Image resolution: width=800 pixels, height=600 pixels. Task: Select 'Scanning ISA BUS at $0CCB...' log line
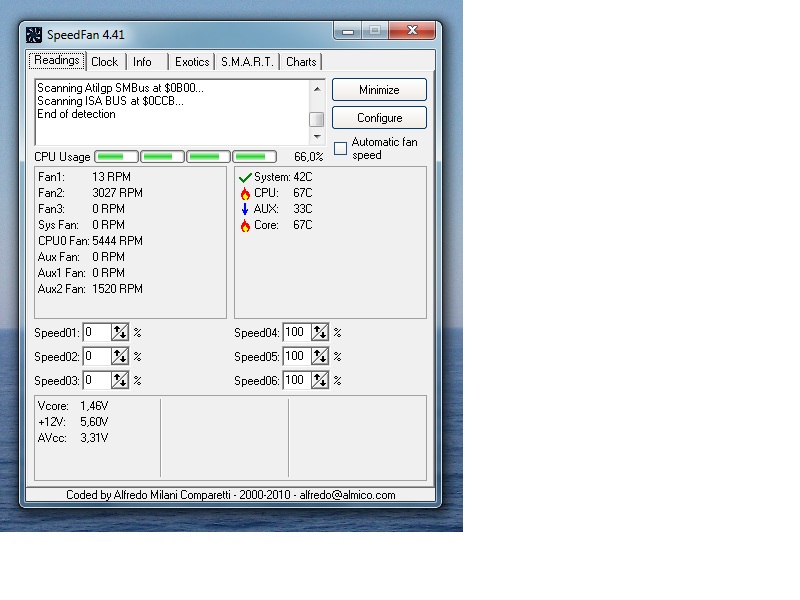click(110, 101)
